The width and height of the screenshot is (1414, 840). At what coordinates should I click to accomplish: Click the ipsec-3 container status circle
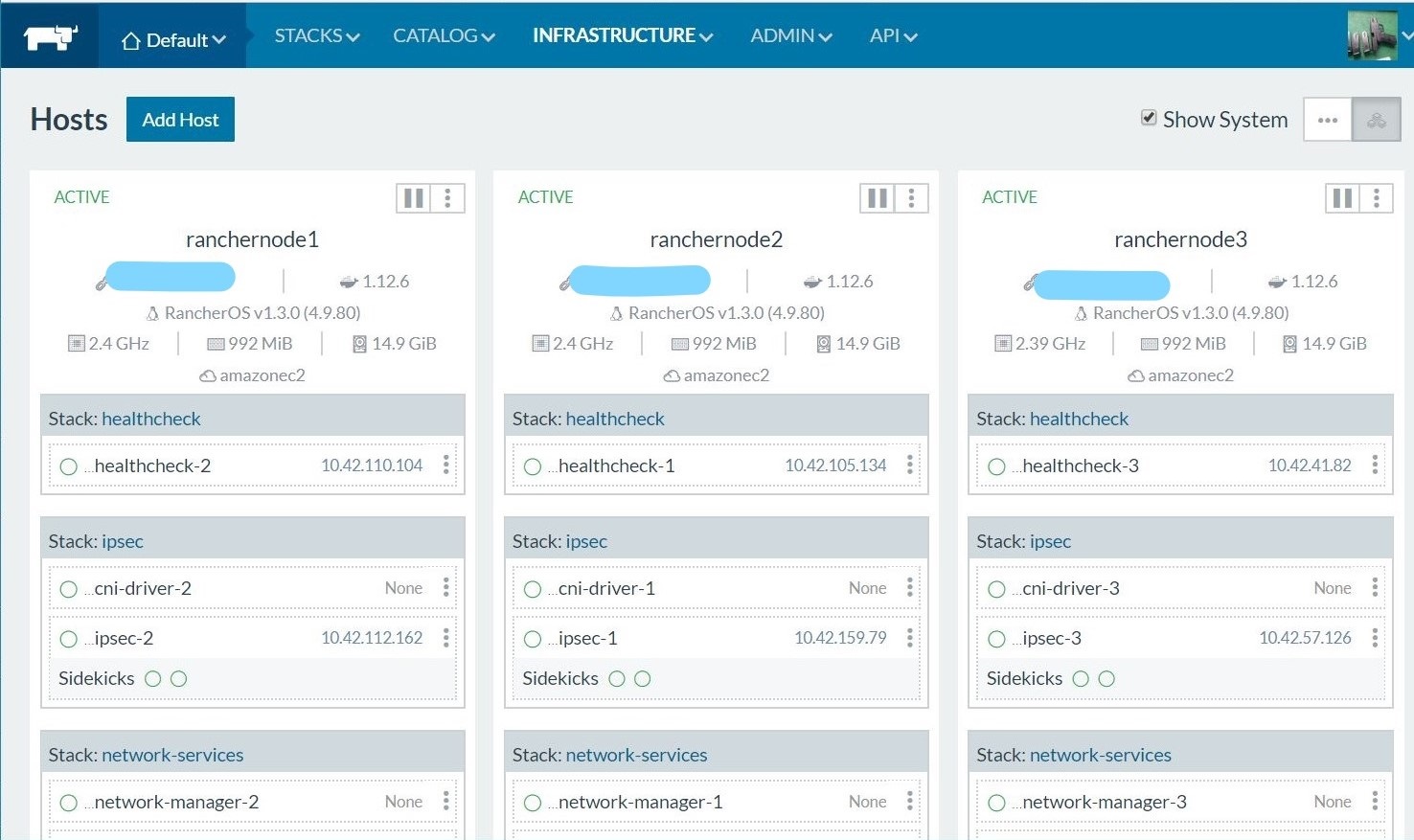click(996, 639)
